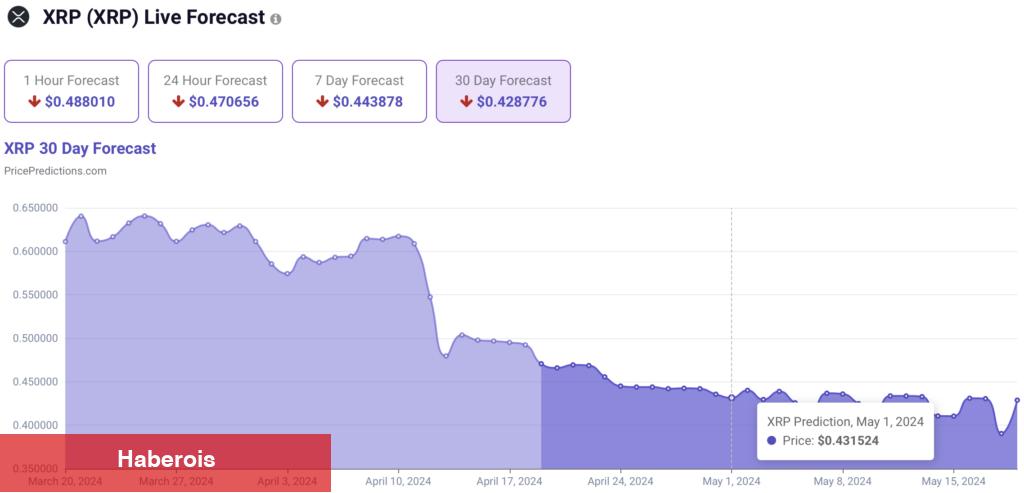
Task: Click the 0.500000 y-axis label
Action: tap(35, 338)
